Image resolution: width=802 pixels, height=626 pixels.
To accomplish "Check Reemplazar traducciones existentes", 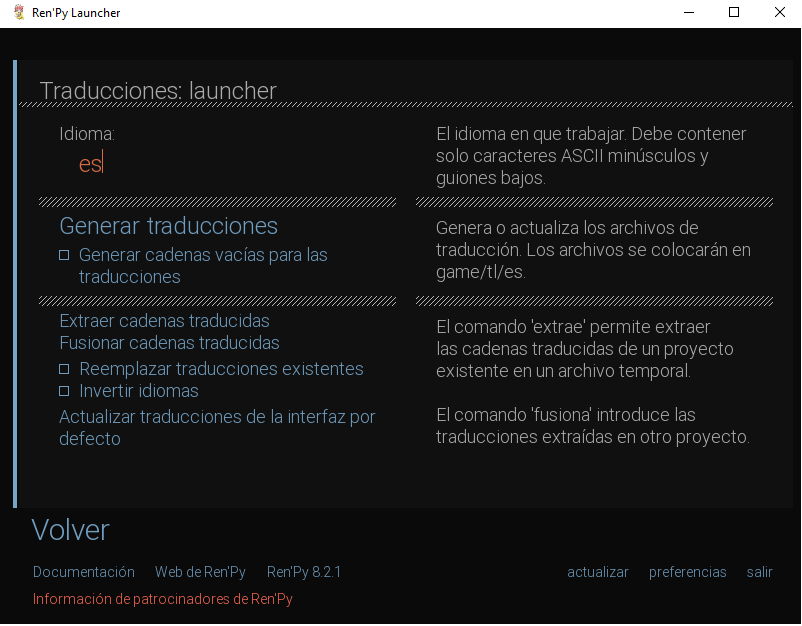I will point(64,369).
